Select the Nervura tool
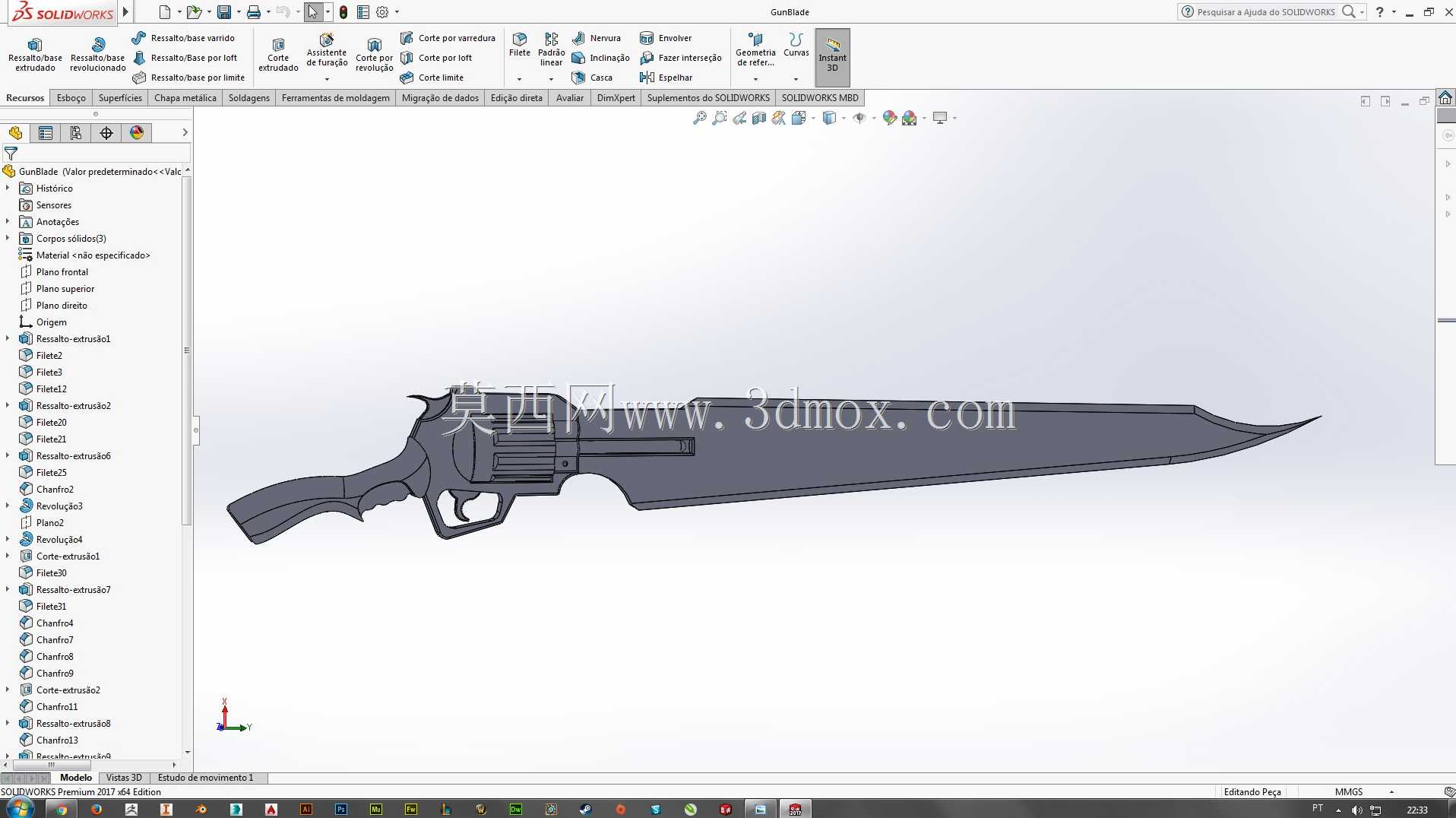 click(597, 38)
